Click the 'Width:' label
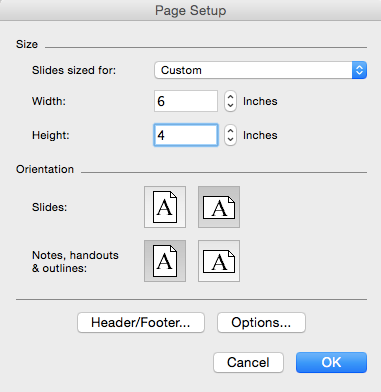This screenshot has width=381, height=392. (x=49, y=101)
